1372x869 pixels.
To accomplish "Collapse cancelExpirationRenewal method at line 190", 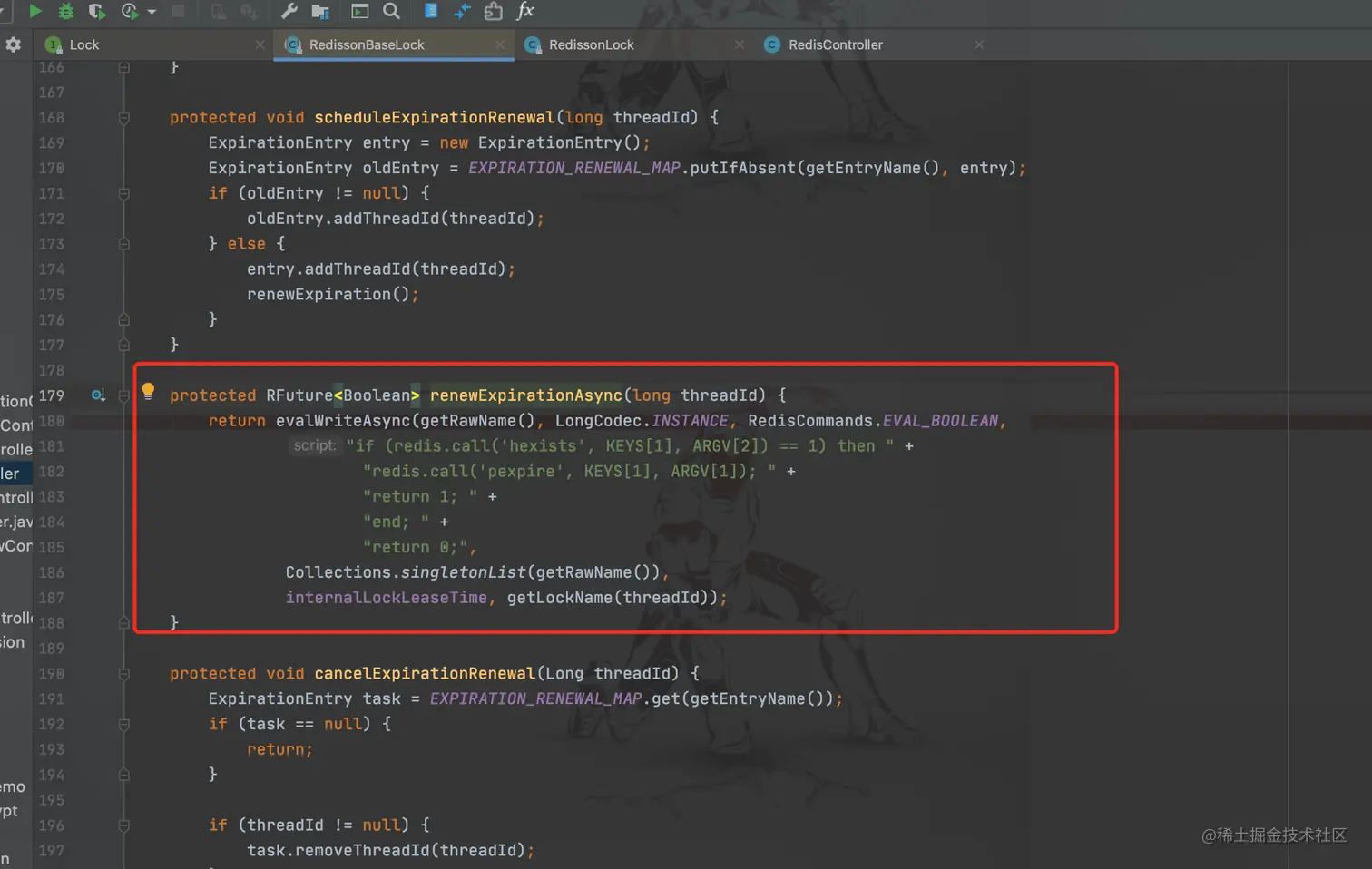I will click(x=124, y=674).
